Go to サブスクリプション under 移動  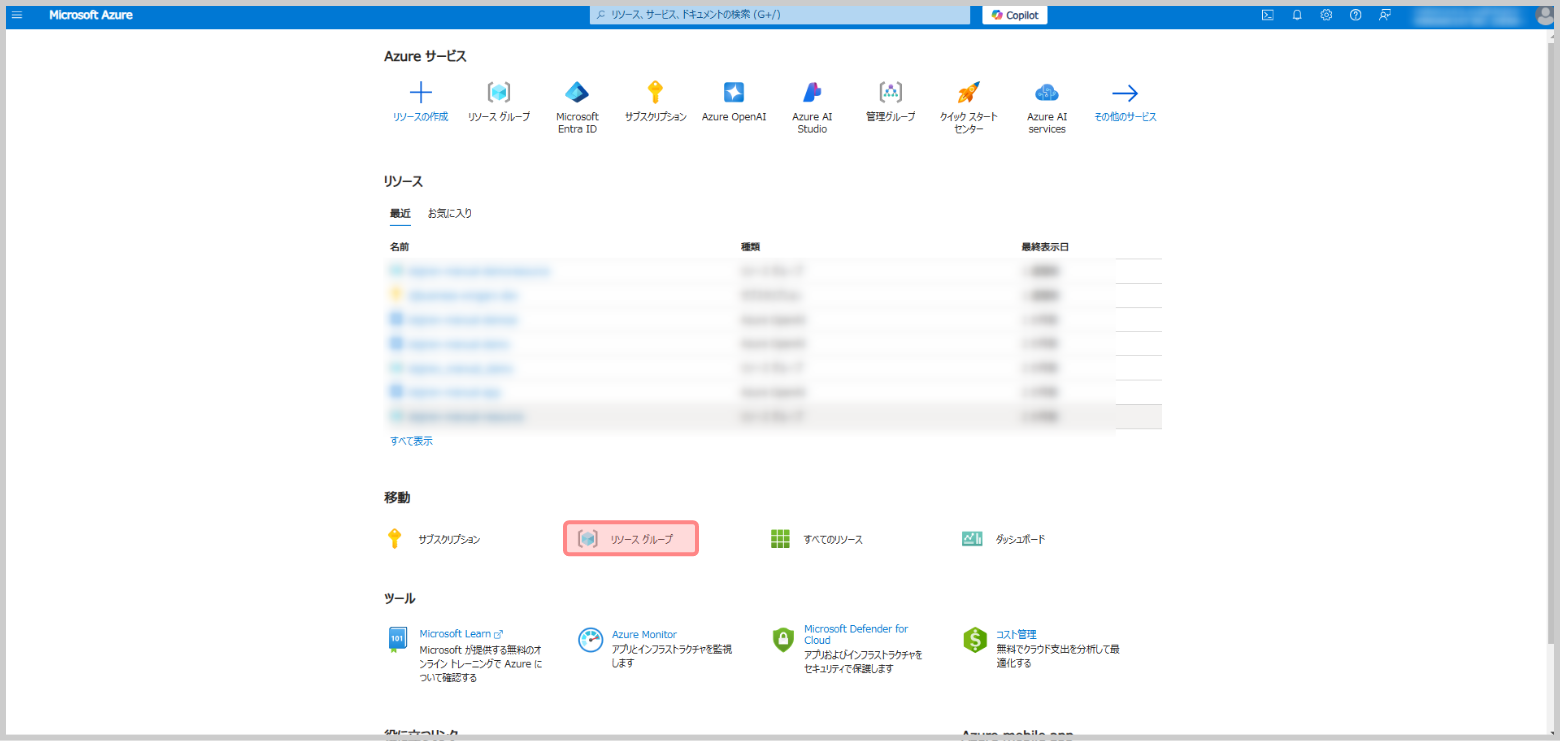point(449,539)
